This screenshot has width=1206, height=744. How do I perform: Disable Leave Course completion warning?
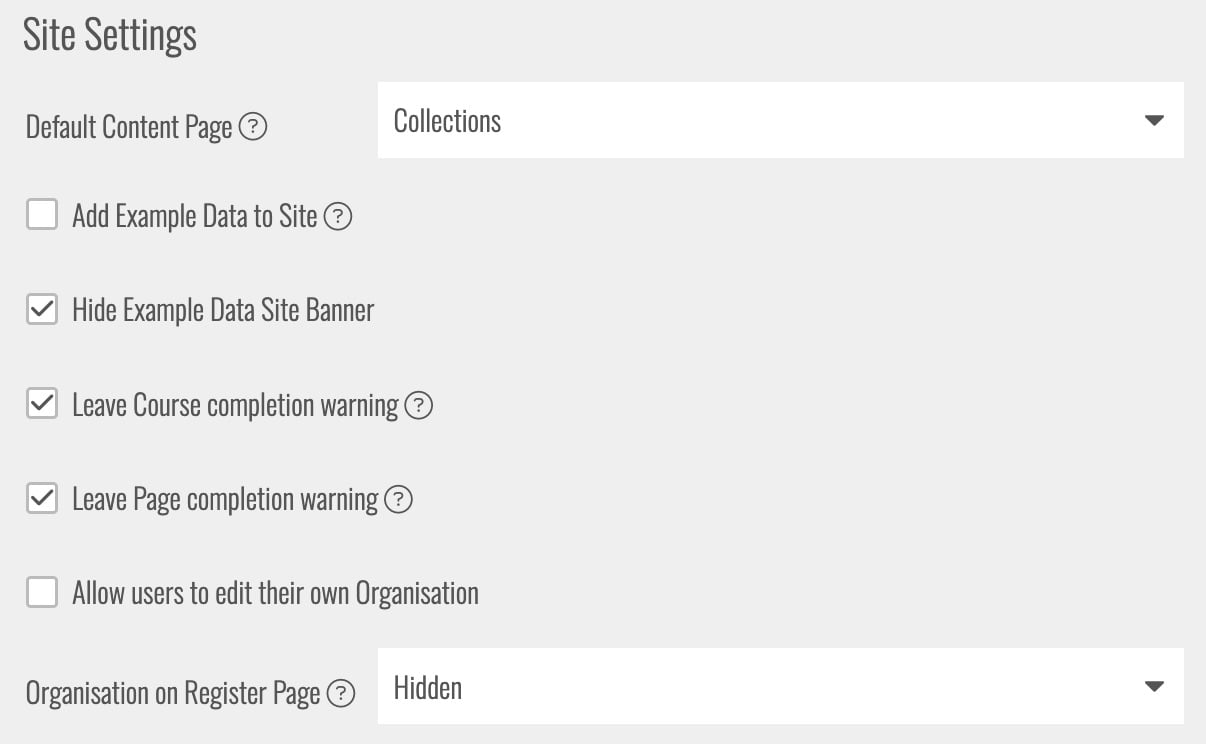41,403
